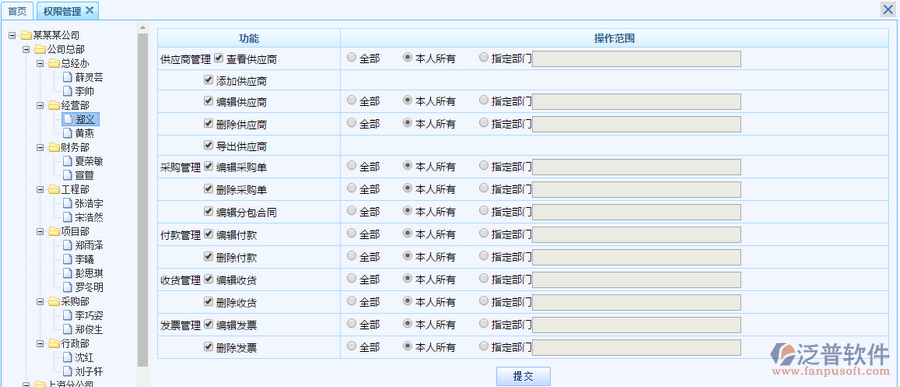Viewport: 900px width, 387px height.
Task: Choose 指定部门 radio for 删除发票
Action: click(484, 346)
